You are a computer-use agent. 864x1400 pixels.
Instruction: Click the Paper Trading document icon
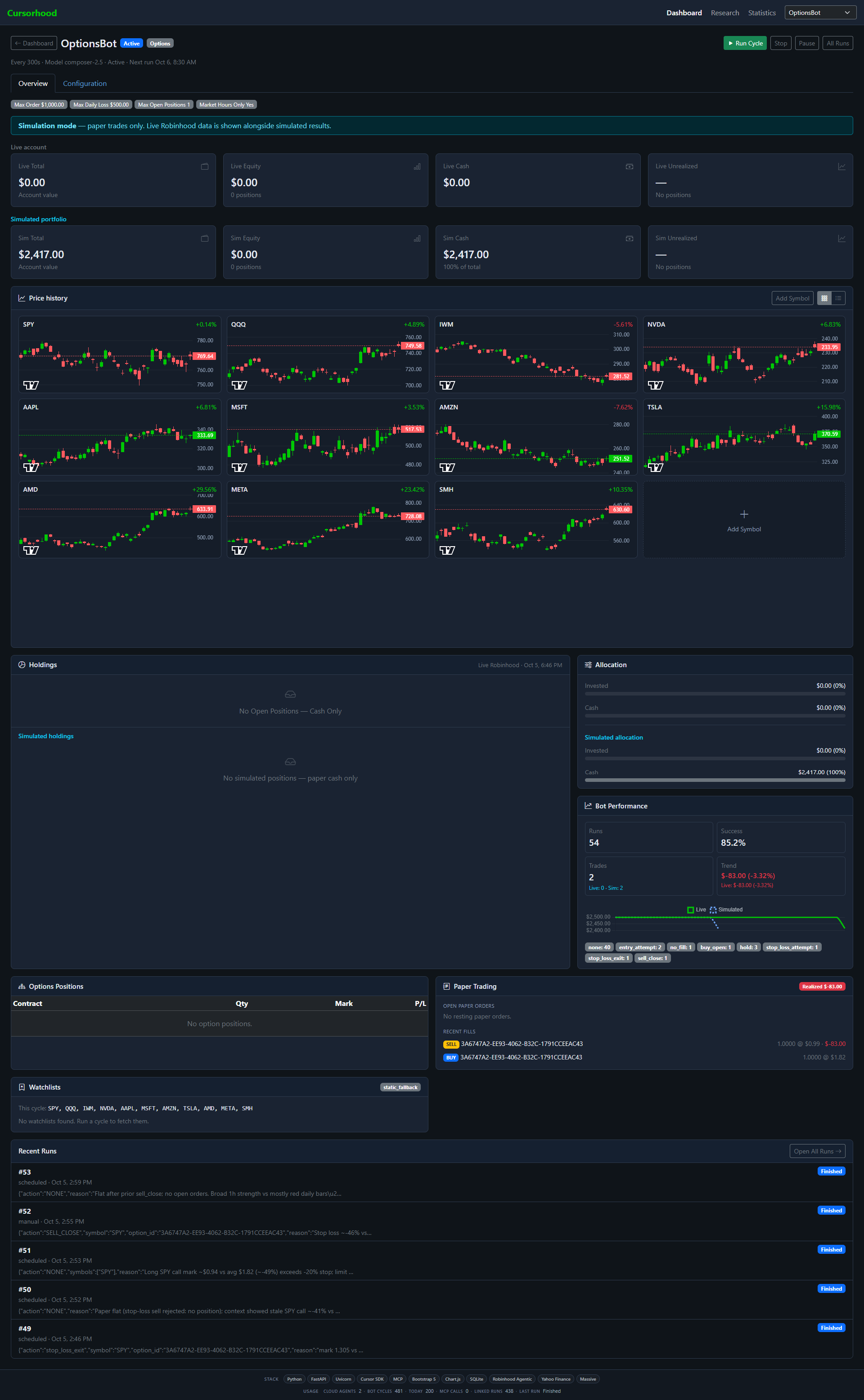446,987
